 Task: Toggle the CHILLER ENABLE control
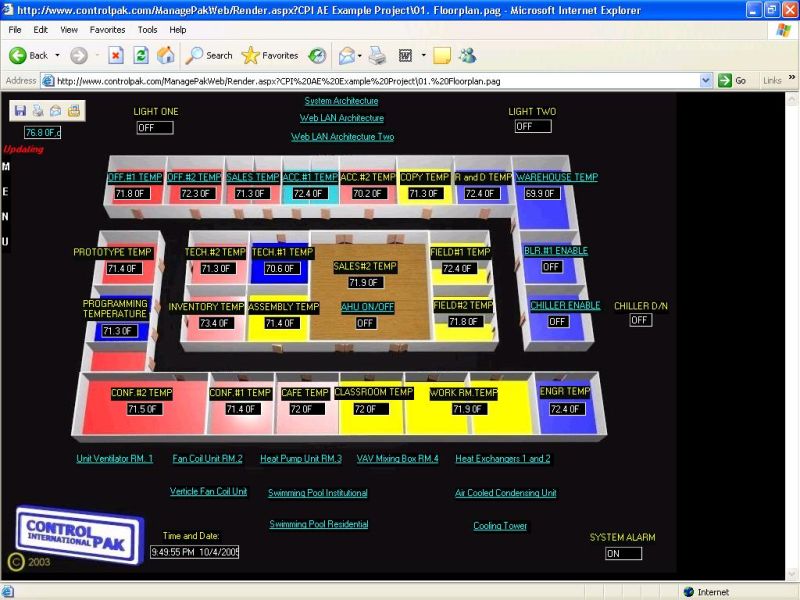point(556,321)
